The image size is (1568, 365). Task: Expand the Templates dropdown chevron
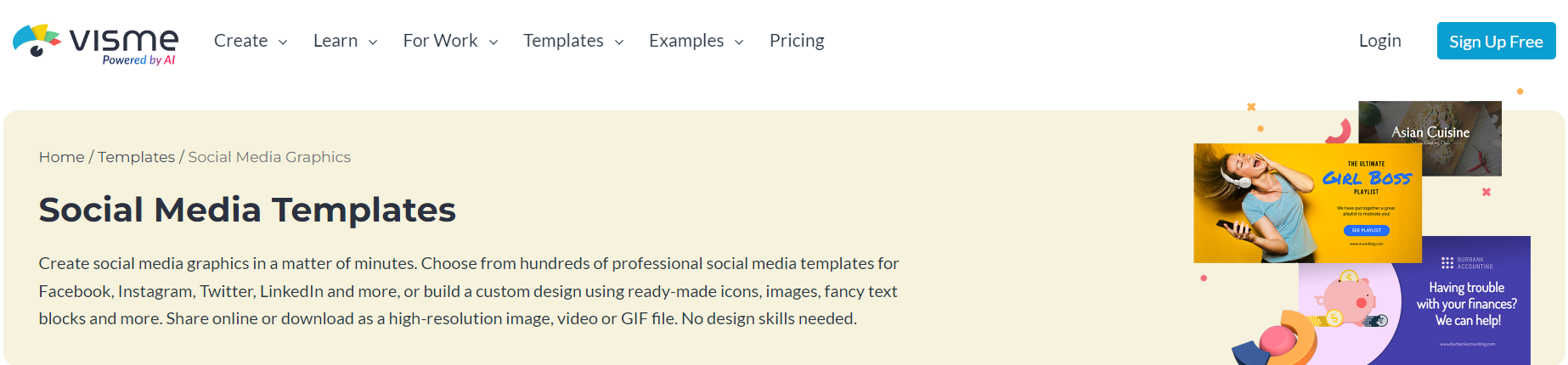pos(619,42)
